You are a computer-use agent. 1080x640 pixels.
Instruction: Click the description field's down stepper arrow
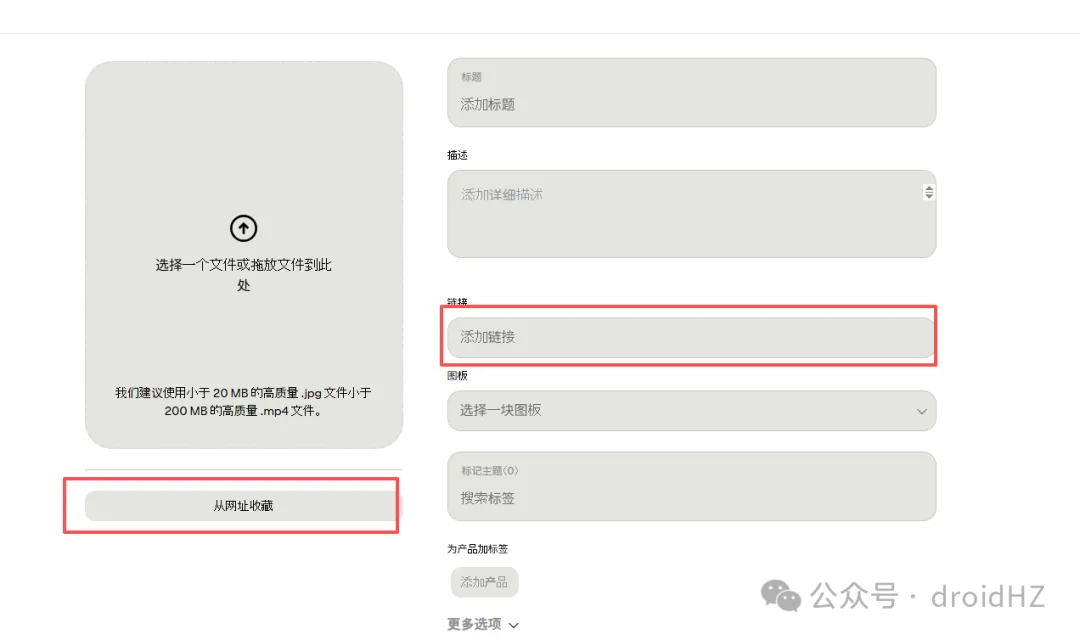coord(928,199)
